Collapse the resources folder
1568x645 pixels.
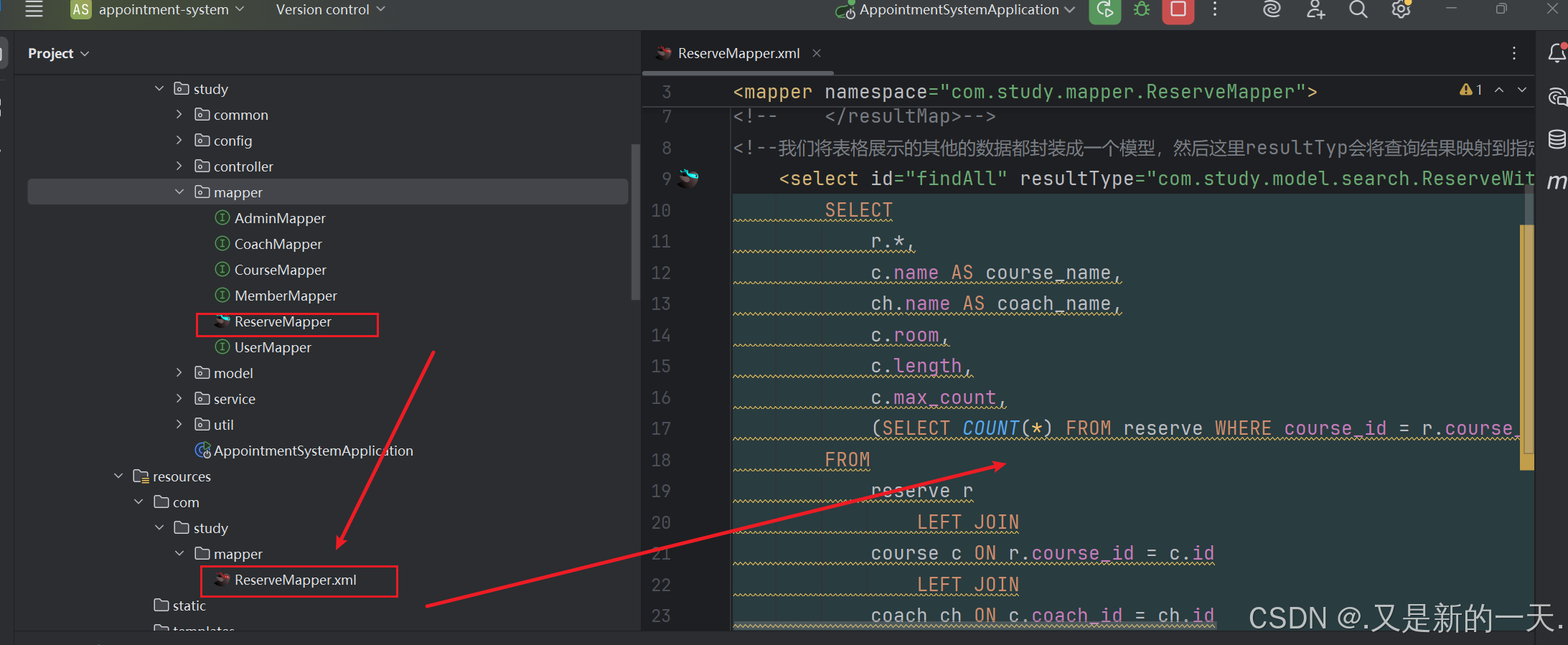[x=118, y=476]
